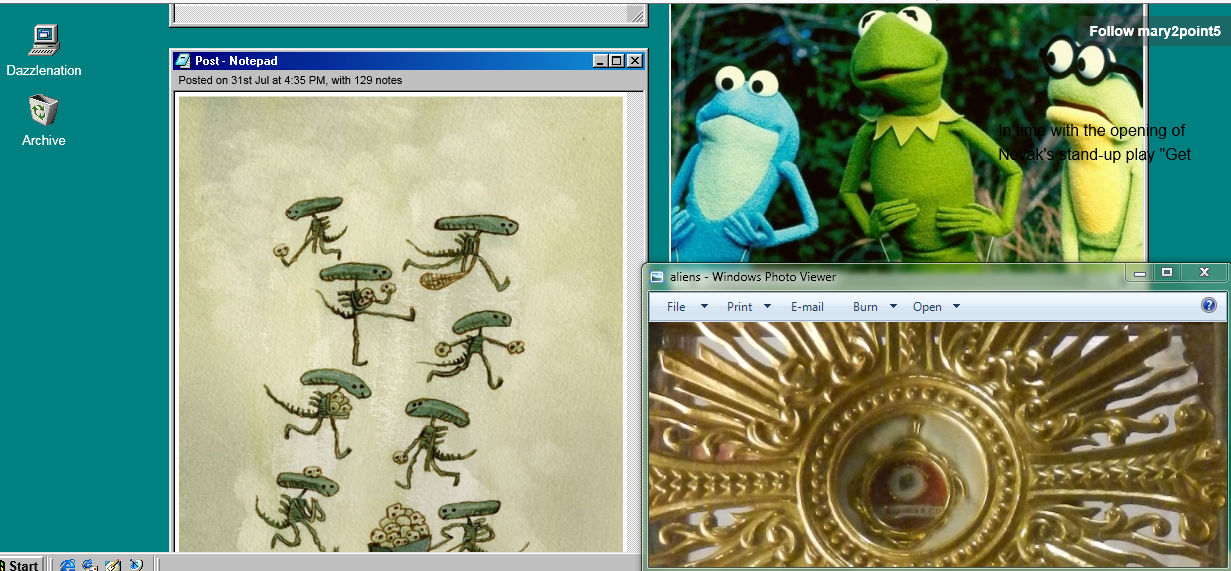The height and width of the screenshot is (571, 1231).
Task: Click the "aliens - Windows Photo Viewer" title text
Action: click(753, 277)
